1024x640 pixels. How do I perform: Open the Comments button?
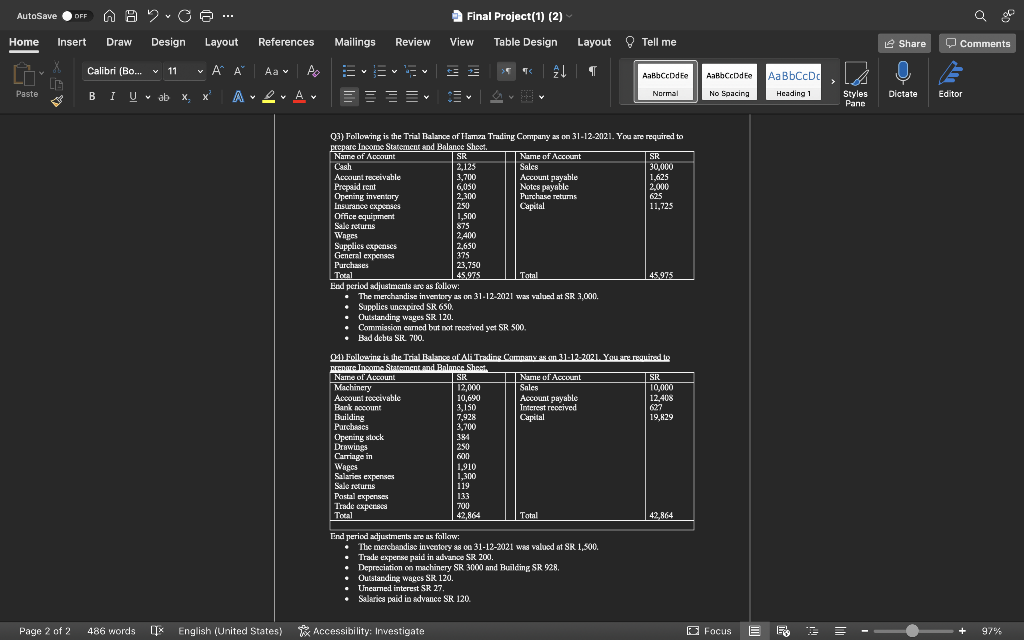pos(978,43)
